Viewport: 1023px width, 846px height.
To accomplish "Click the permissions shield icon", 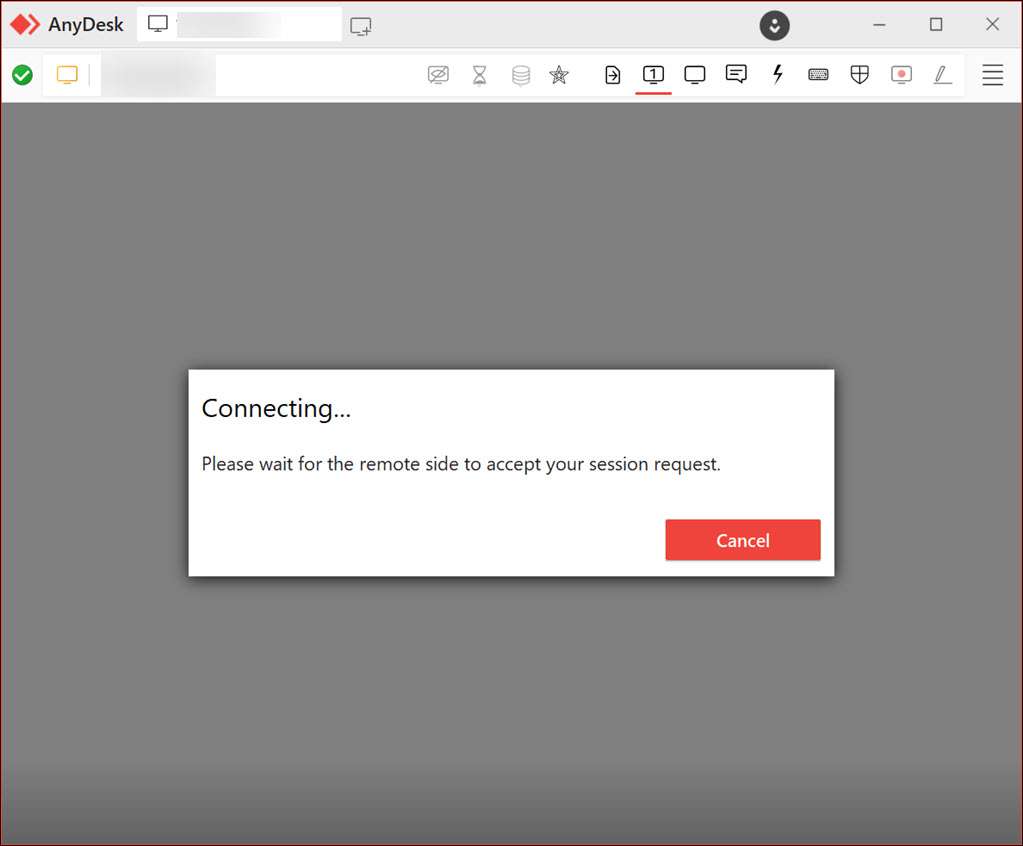I will [x=859, y=74].
